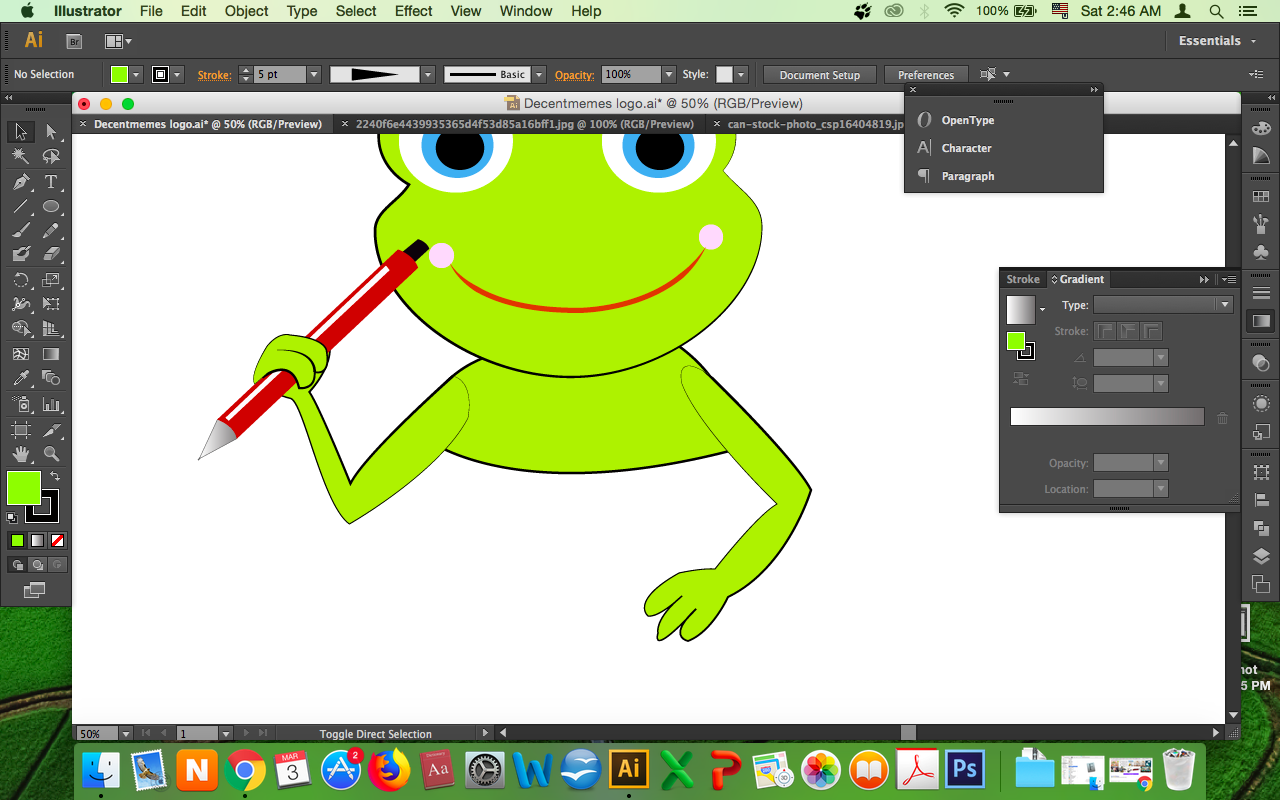Click the orange Stroke label link
The height and width of the screenshot is (800, 1280).
coord(214,75)
